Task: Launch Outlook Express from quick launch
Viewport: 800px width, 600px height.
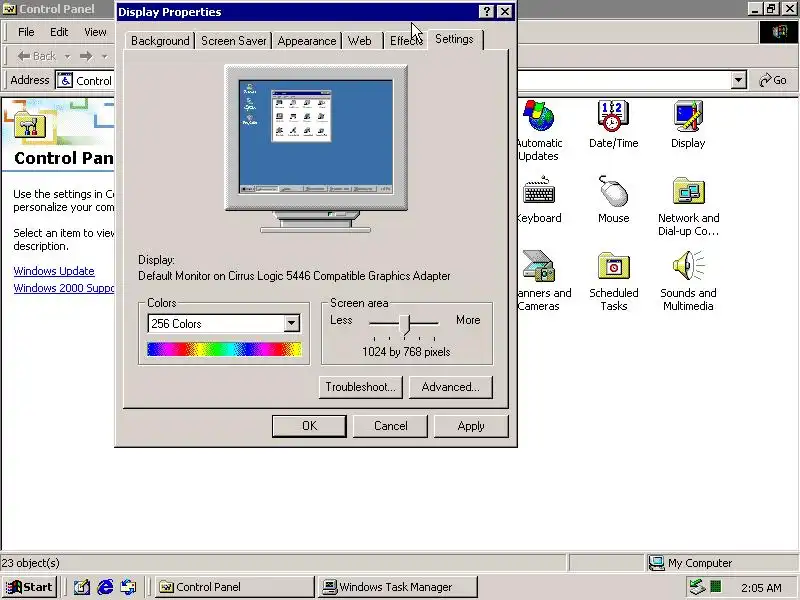Action: 128,587
